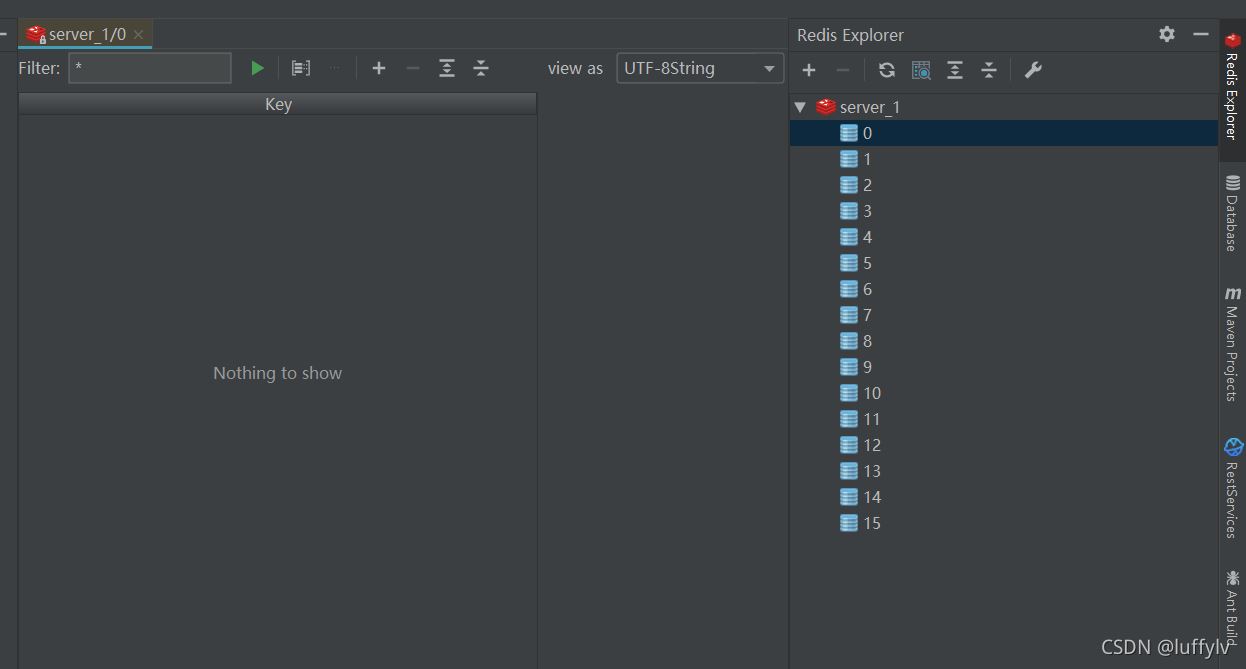Select database 7 in server_1 tree
The height and width of the screenshot is (669, 1246).
866,315
